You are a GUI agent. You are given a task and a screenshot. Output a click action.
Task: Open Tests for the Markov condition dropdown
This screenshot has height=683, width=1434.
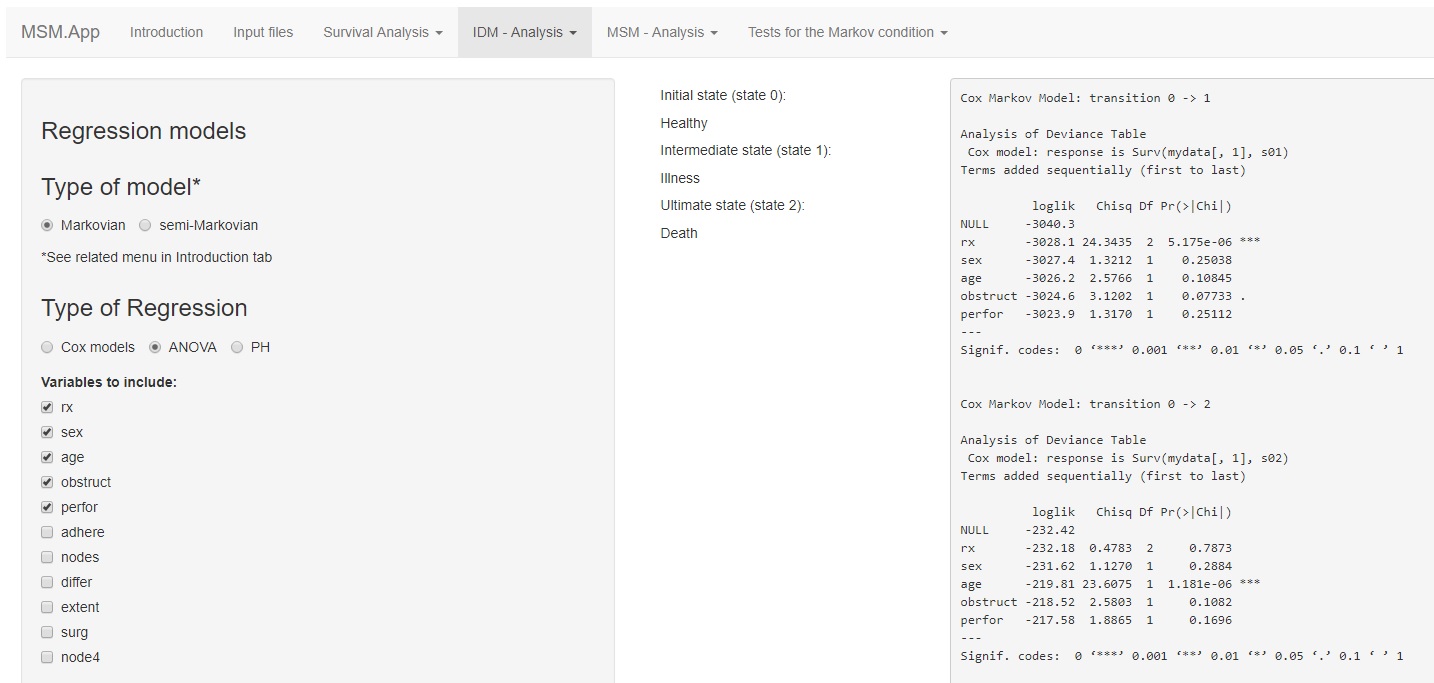click(x=847, y=32)
